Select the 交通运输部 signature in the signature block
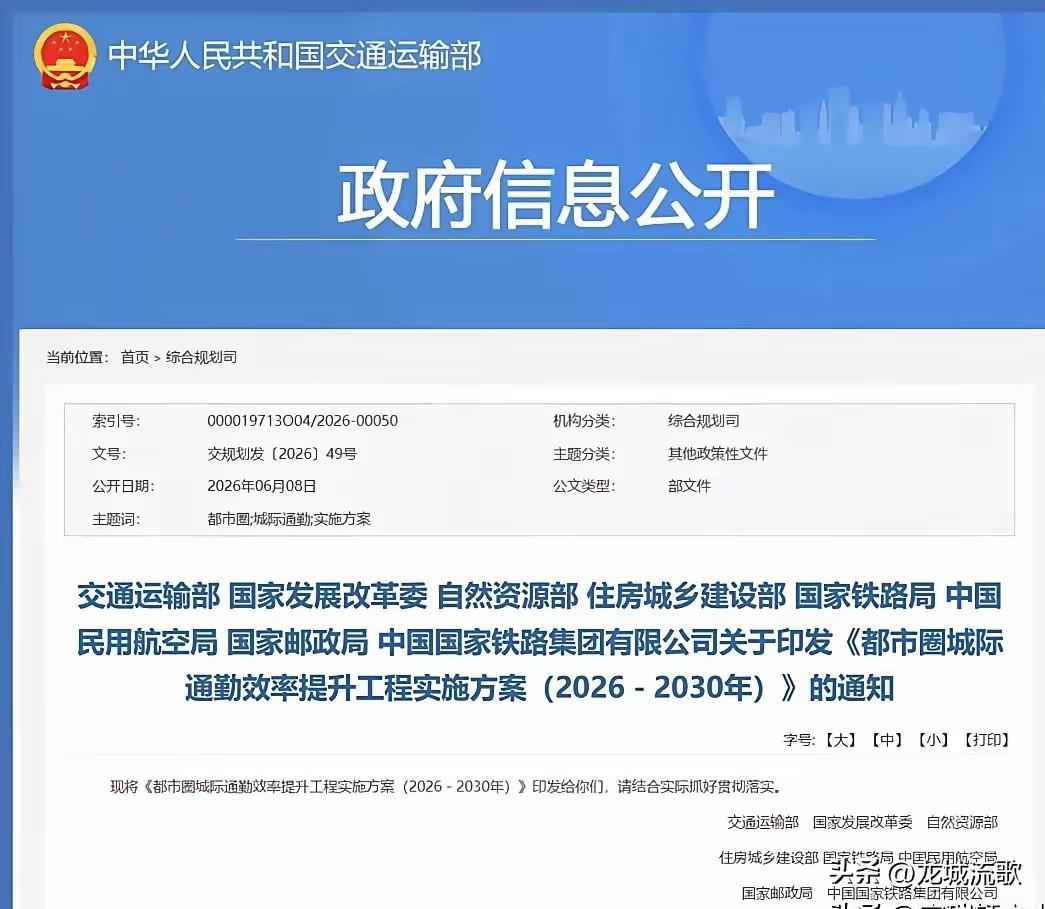Image resolution: width=1045 pixels, height=909 pixels. click(x=762, y=822)
